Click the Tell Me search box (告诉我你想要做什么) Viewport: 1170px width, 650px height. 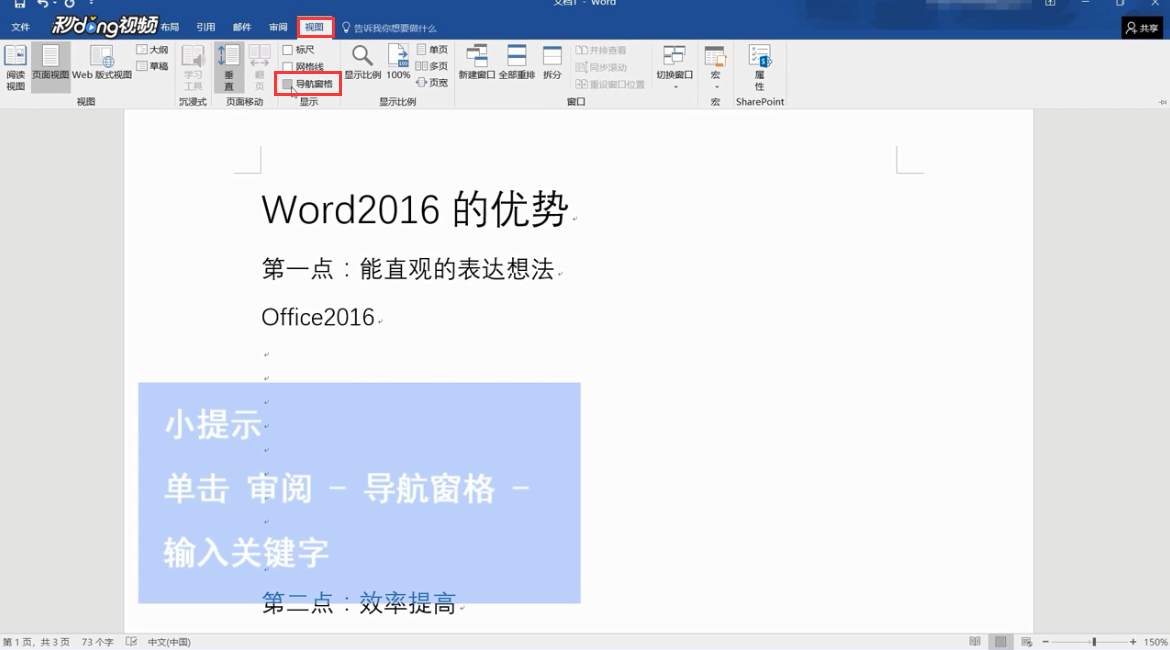(390, 28)
